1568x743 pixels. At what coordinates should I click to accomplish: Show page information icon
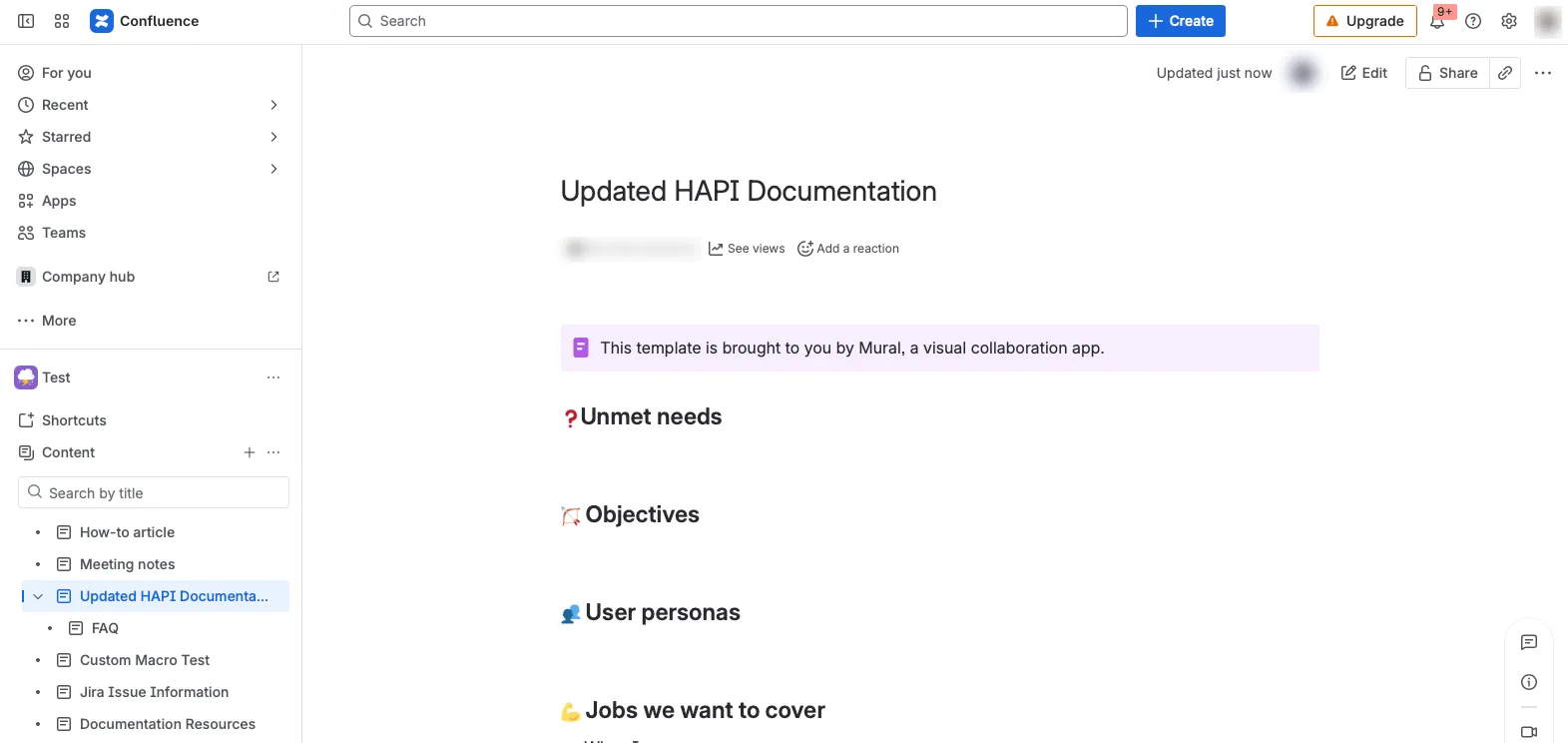pyautogui.click(x=1529, y=682)
